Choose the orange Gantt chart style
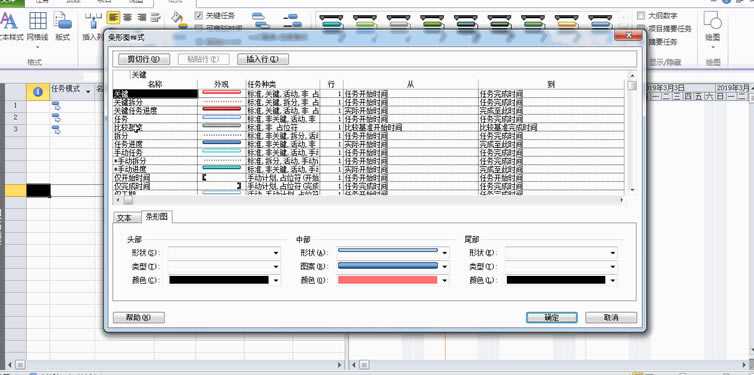Screen dimensions: 754x375 coord(566,21)
